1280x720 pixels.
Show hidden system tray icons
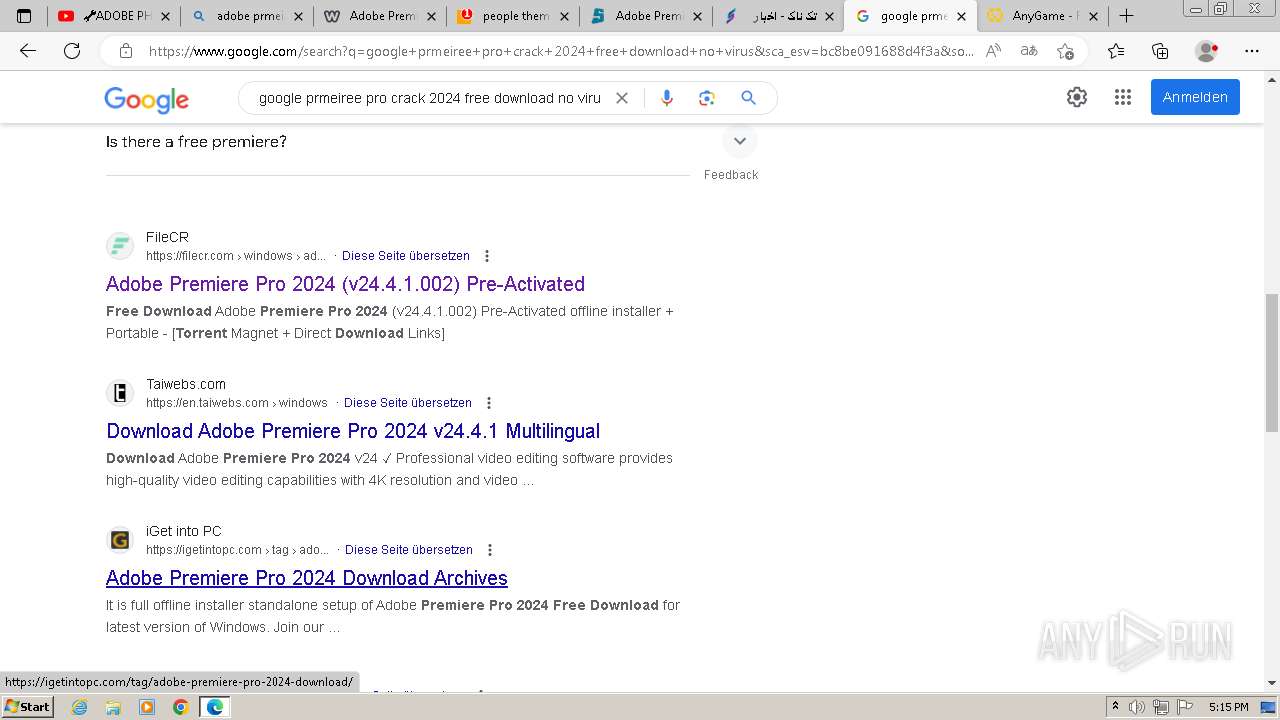(x=1116, y=707)
